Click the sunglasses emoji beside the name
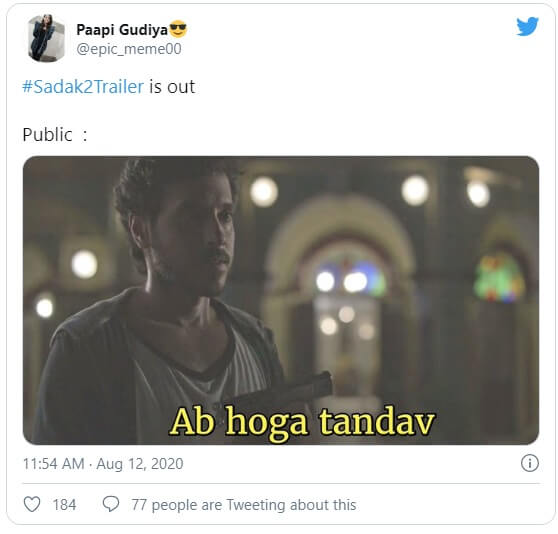This screenshot has height=534, width=558. [x=178, y=29]
